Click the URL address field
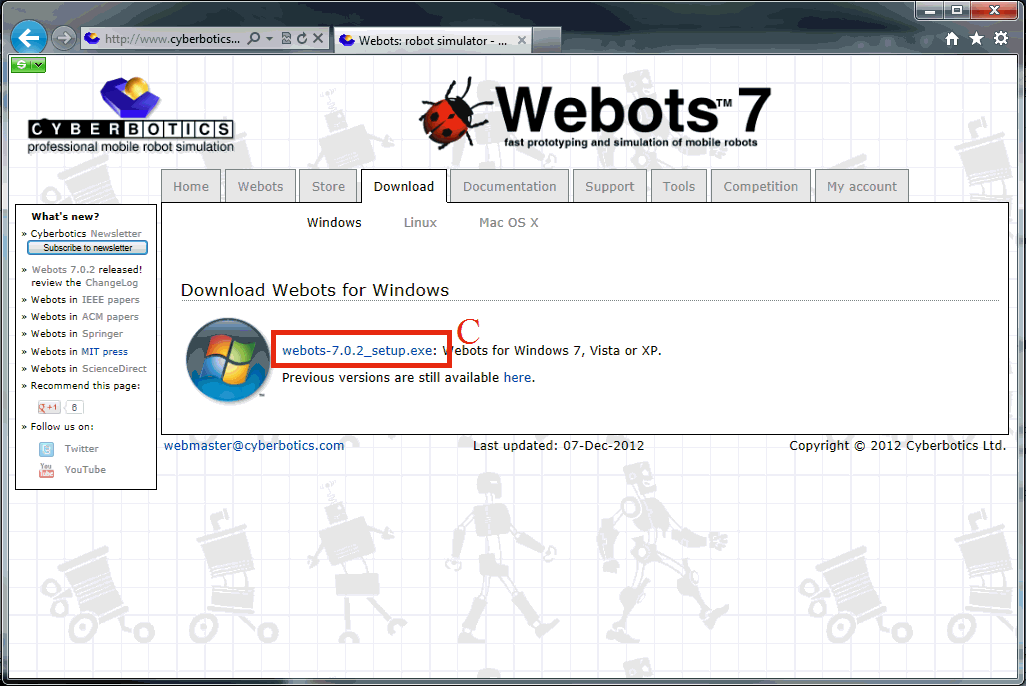Screen dimensions: 1026x686 (172, 39)
